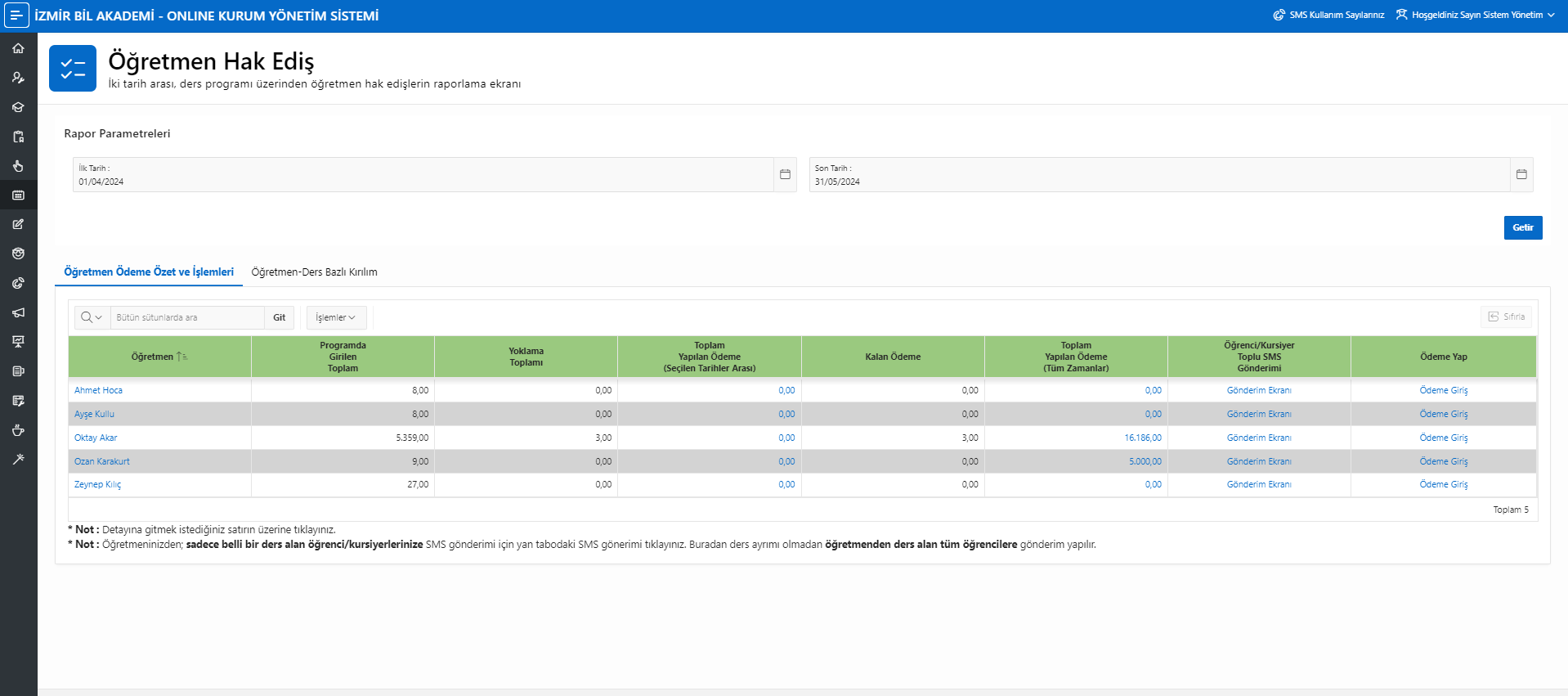Expand the search column selector magnifier

pos(92,317)
